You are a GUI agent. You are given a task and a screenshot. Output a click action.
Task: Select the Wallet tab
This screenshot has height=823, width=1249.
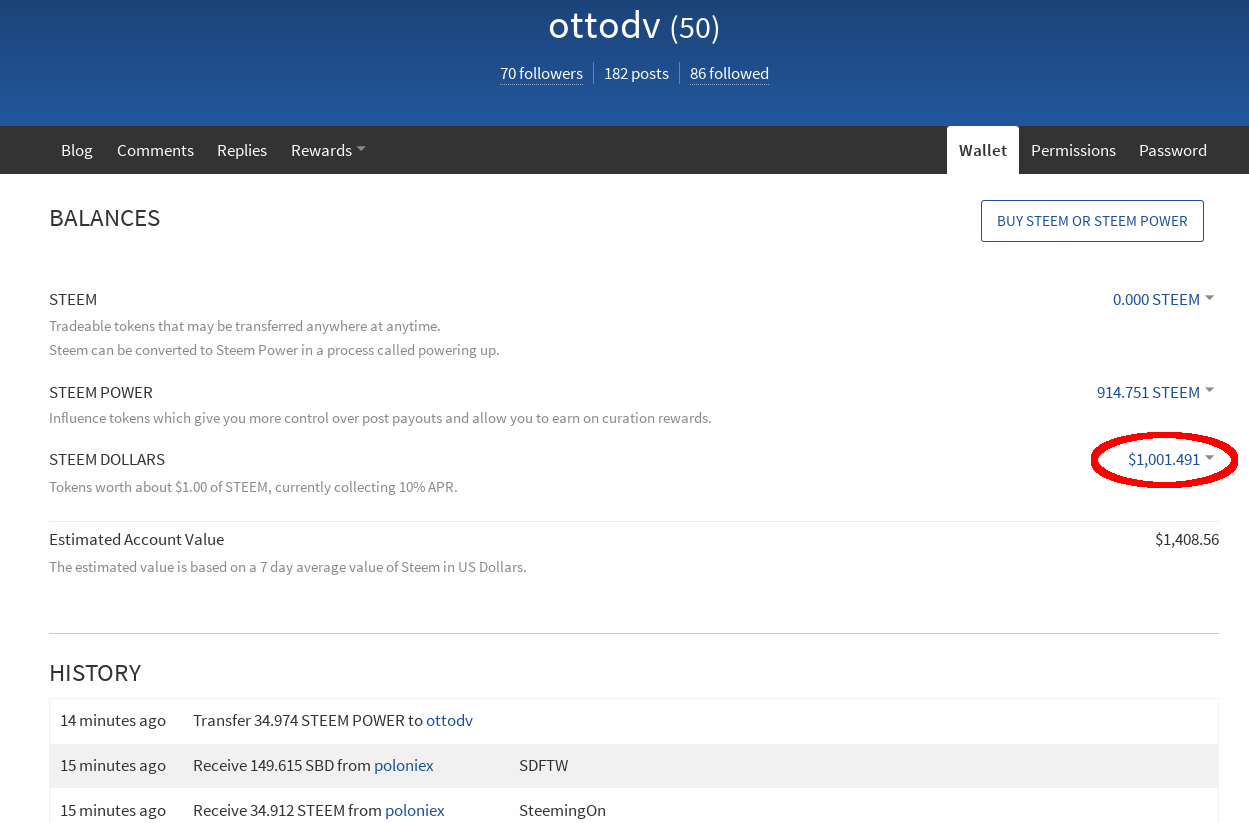(982, 150)
